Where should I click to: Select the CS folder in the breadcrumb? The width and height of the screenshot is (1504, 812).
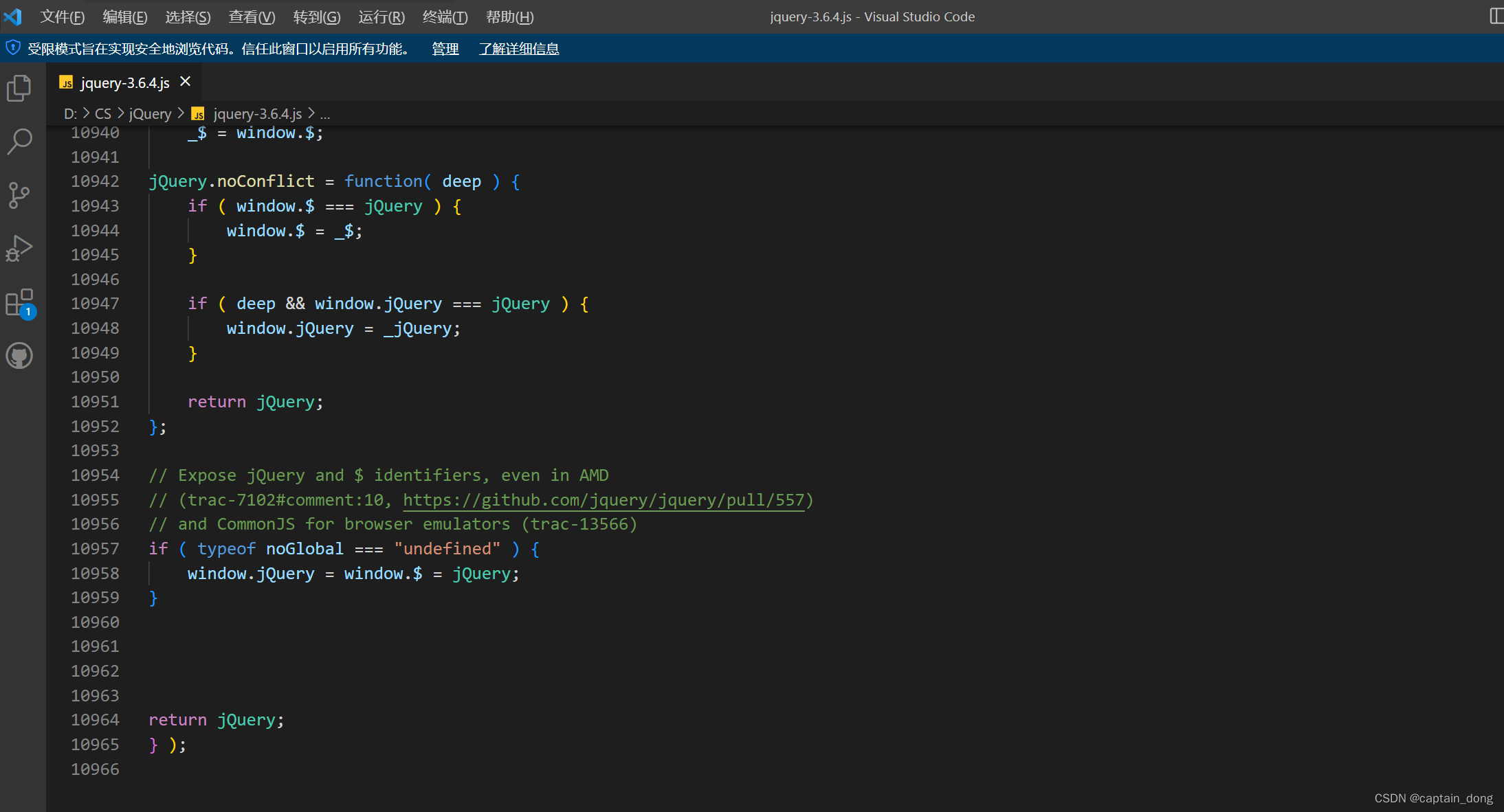pos(103,113)
